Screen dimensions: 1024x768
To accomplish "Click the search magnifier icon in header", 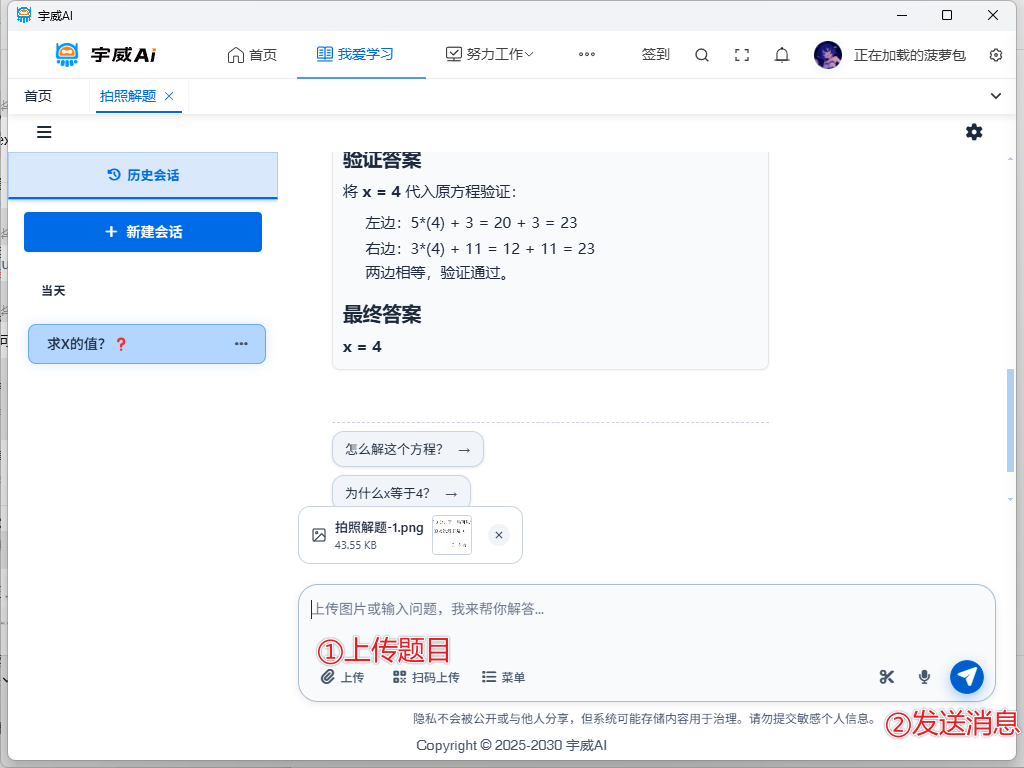I will pos(702,55).
